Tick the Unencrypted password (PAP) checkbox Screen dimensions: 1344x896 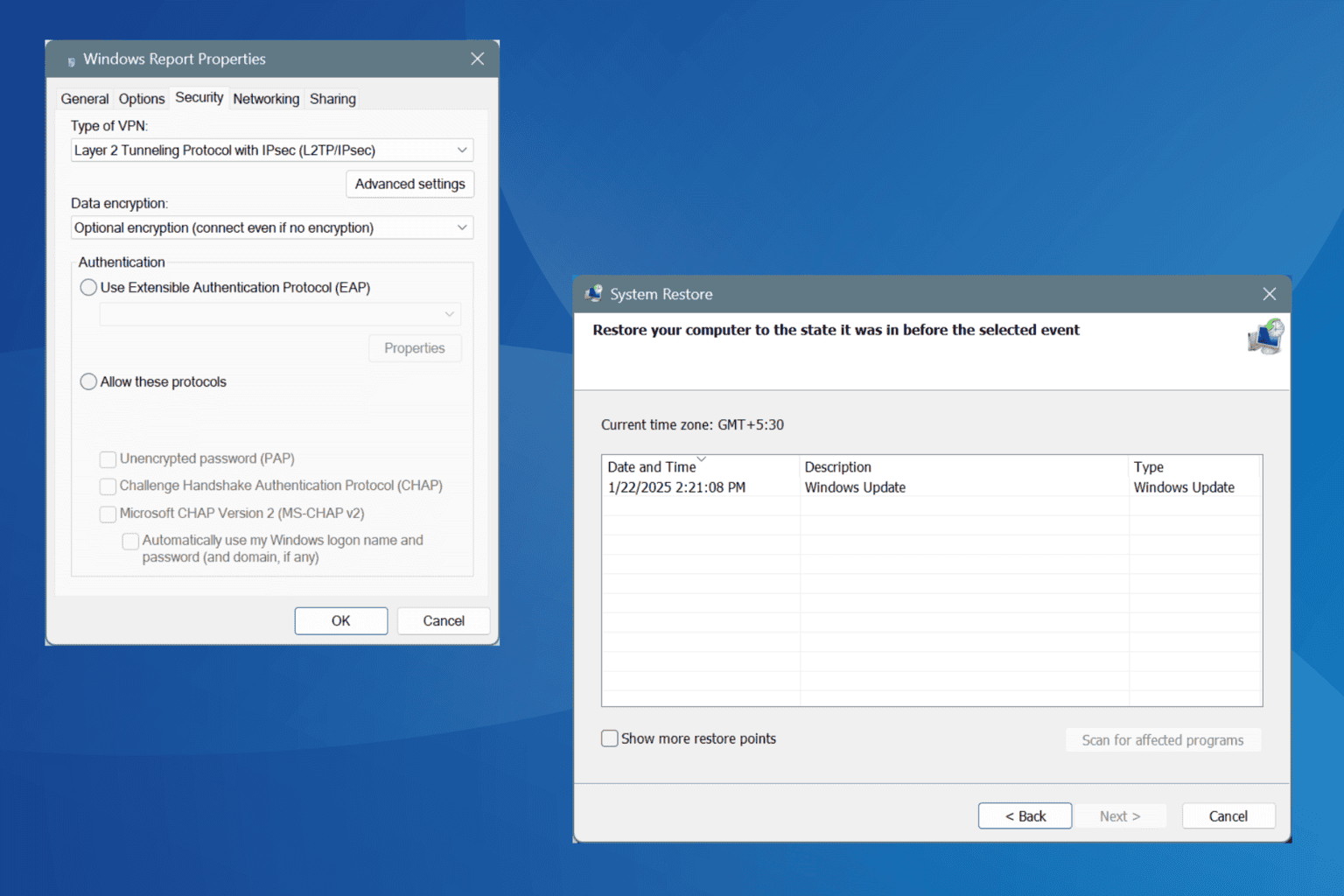click(x=108, y=459)
